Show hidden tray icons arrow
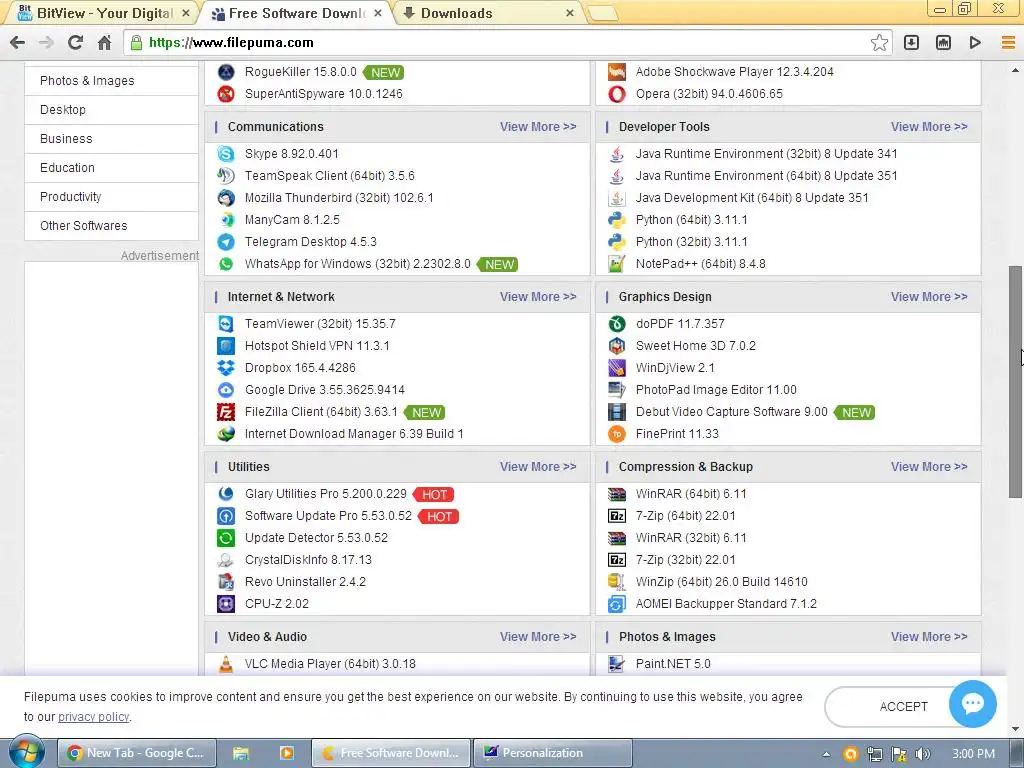Viewport: 1024px width, 768px height. click(x=826, y=754)
